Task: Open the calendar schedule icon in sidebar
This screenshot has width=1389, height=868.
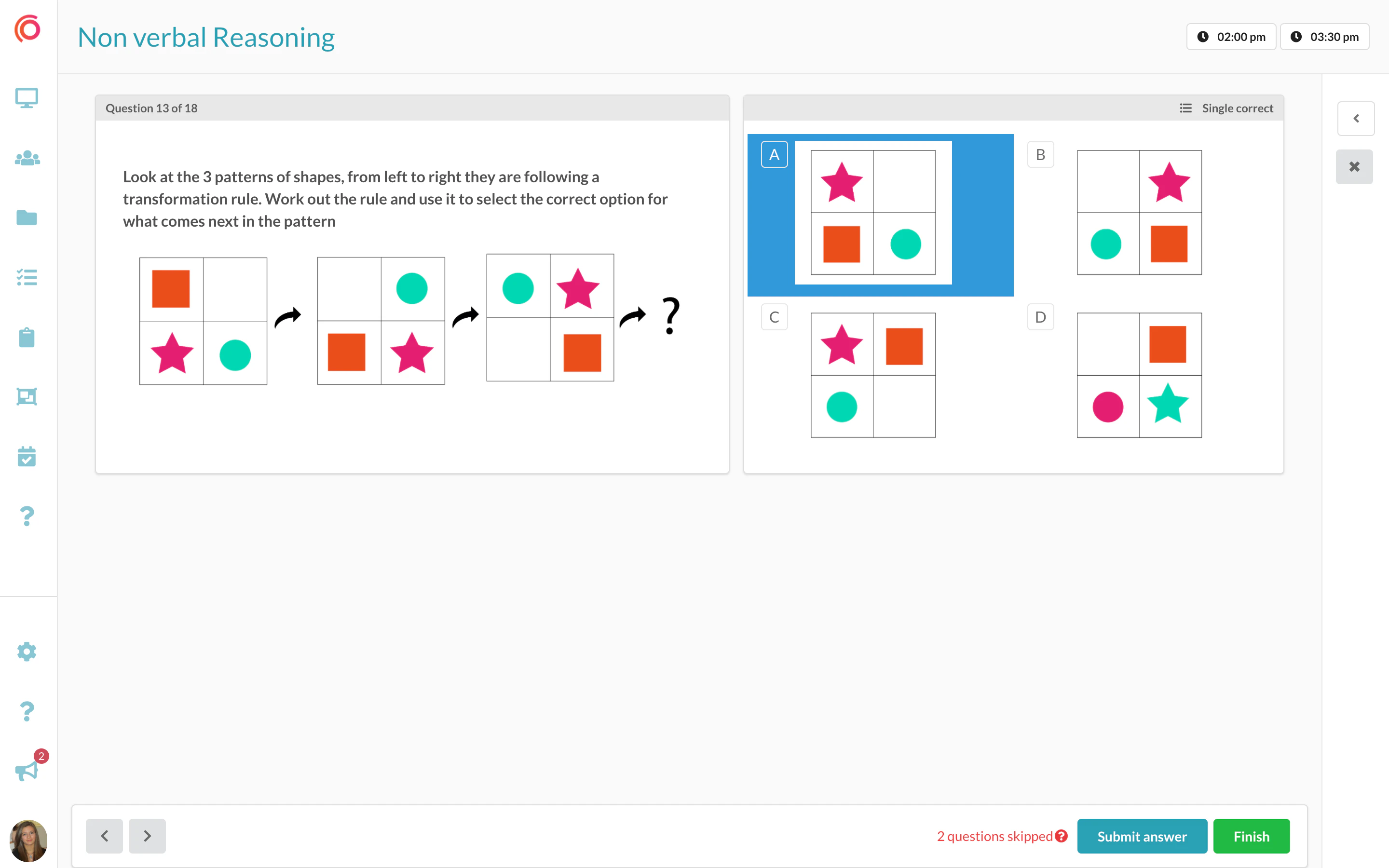Action: tap(27, 456)
